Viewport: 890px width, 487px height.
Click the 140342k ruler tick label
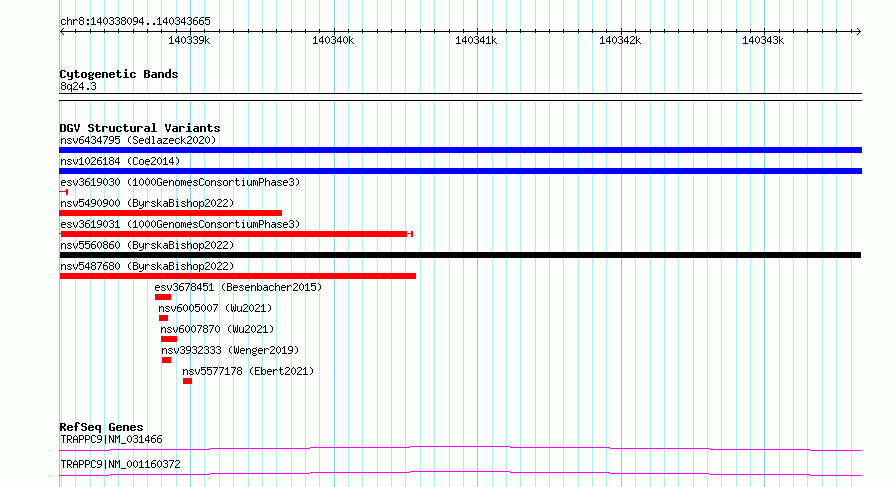[620, 41]
